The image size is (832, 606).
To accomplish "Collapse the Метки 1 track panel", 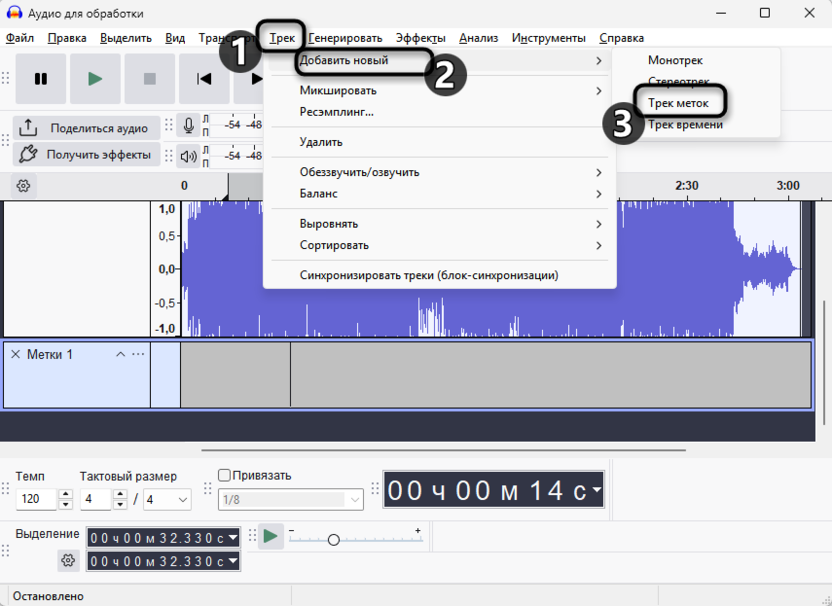I will (120, 354).
